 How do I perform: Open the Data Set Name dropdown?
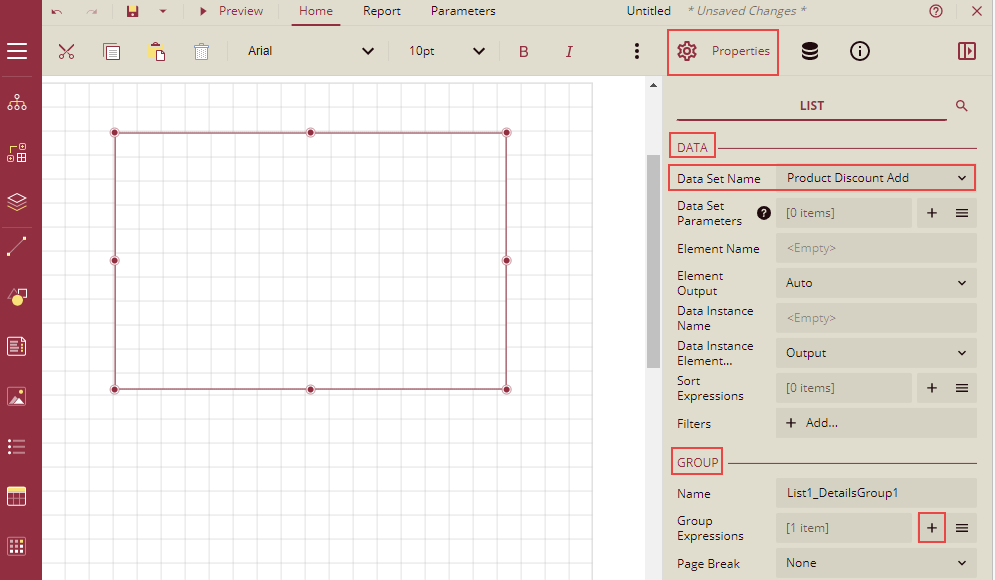click(876, 178)
